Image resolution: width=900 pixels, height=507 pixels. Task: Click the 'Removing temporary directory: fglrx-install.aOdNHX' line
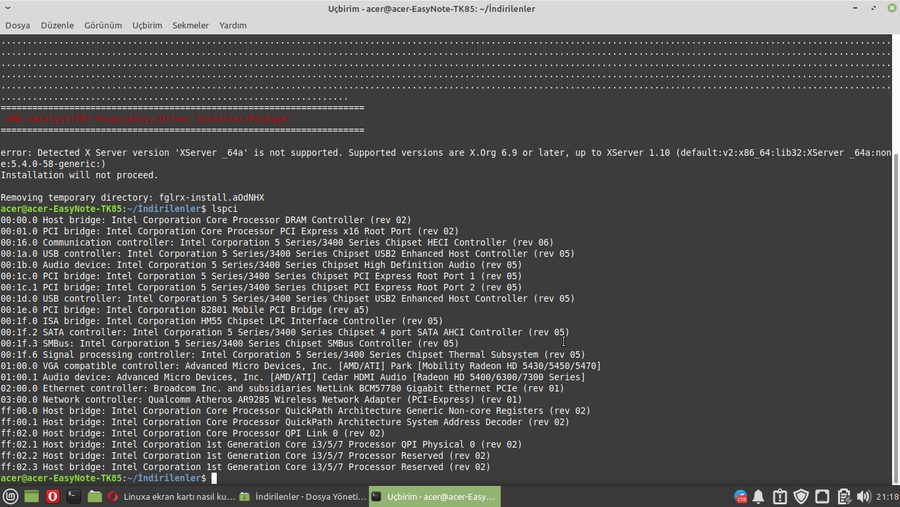(x=132, y=198)
